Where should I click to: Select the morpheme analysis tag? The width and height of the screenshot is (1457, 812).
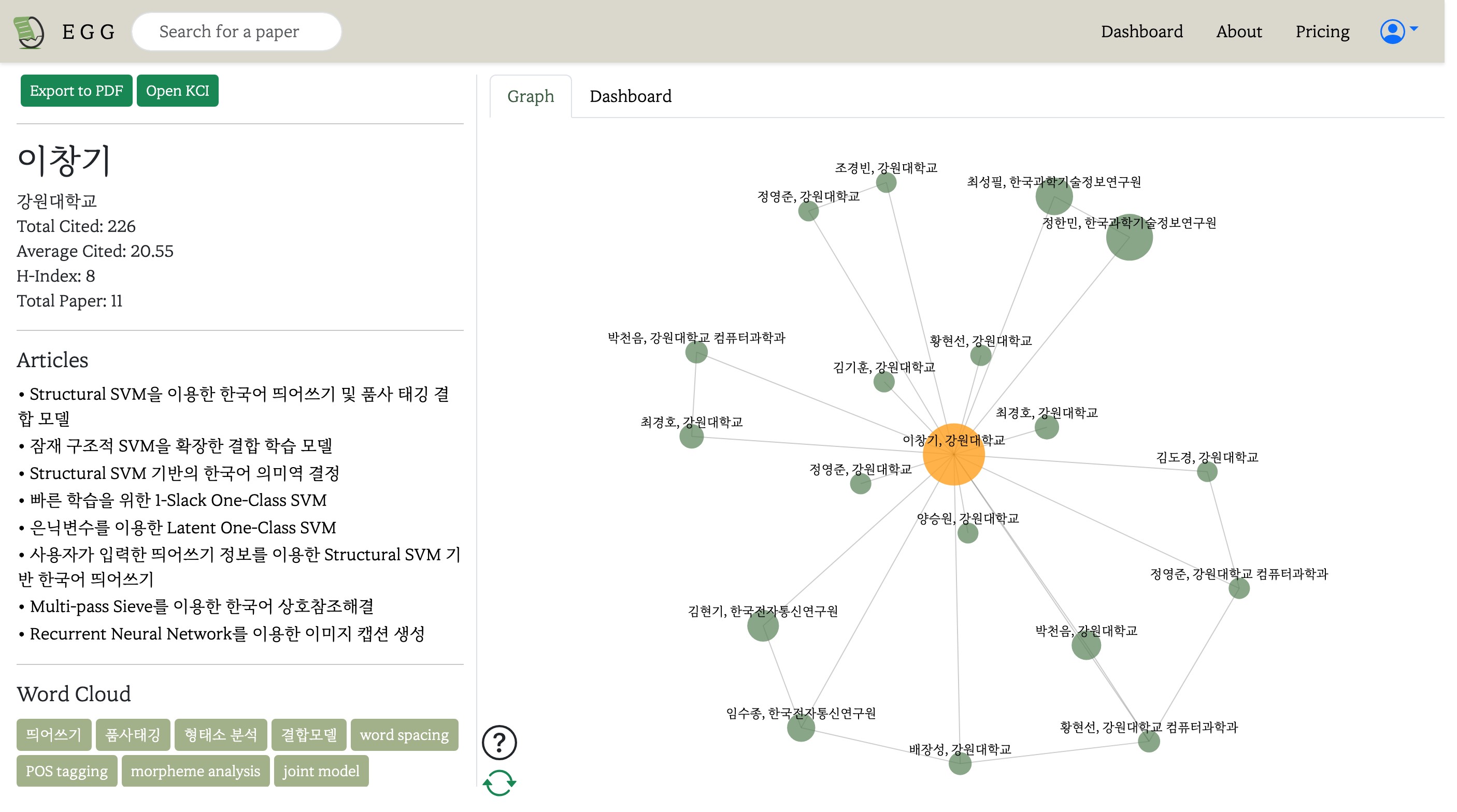click(x=195, y=771)
